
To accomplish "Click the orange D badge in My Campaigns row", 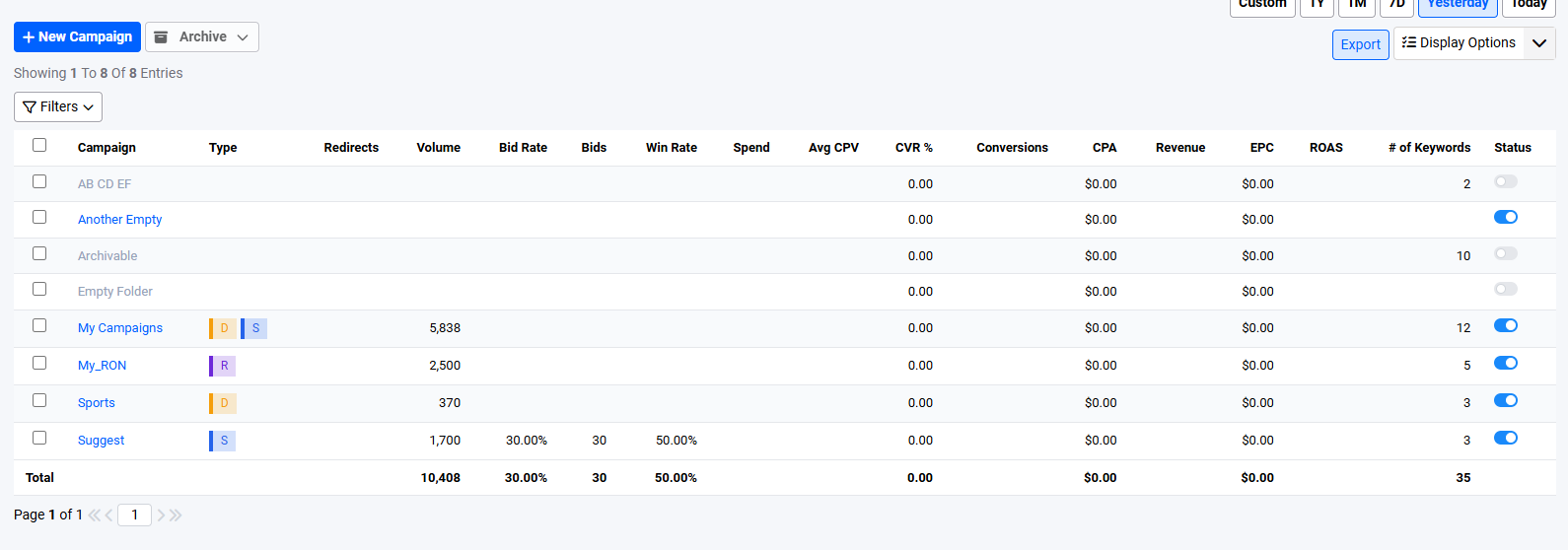I will 224,328.
